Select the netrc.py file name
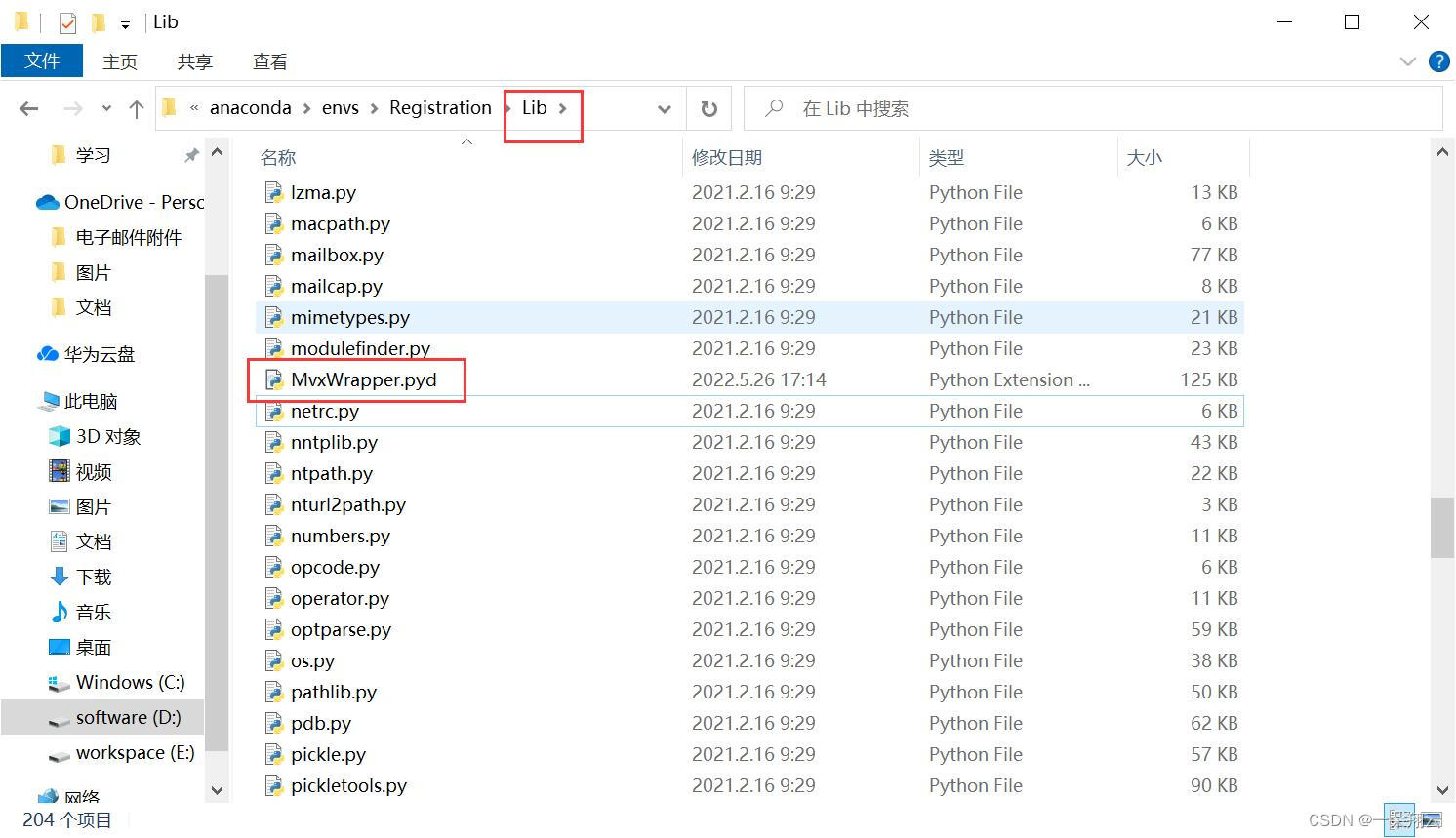 point(325,411)
